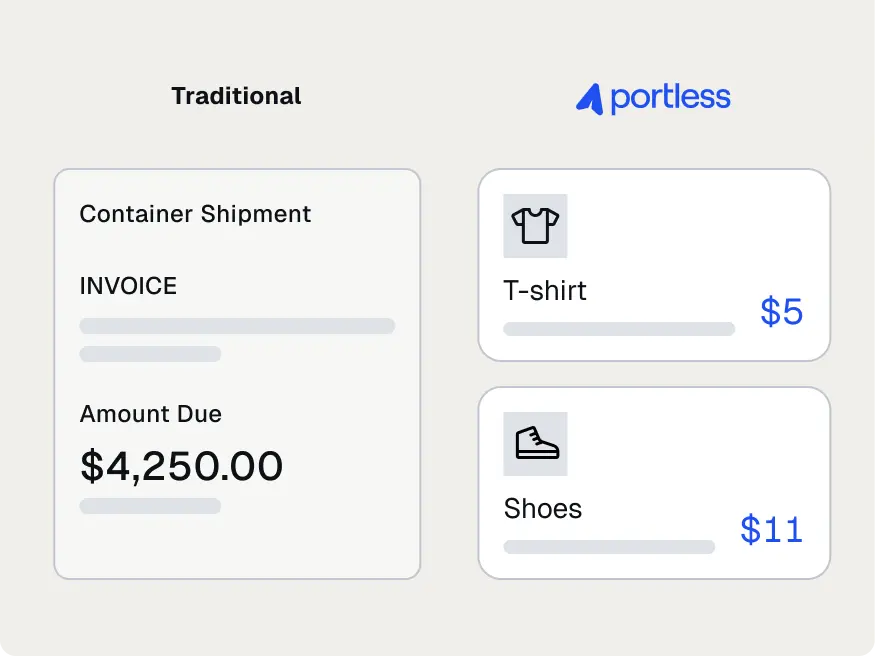Screen dimensions: 875x656
Task: Open the T-shirt product card
Action: tap(654, 265)
